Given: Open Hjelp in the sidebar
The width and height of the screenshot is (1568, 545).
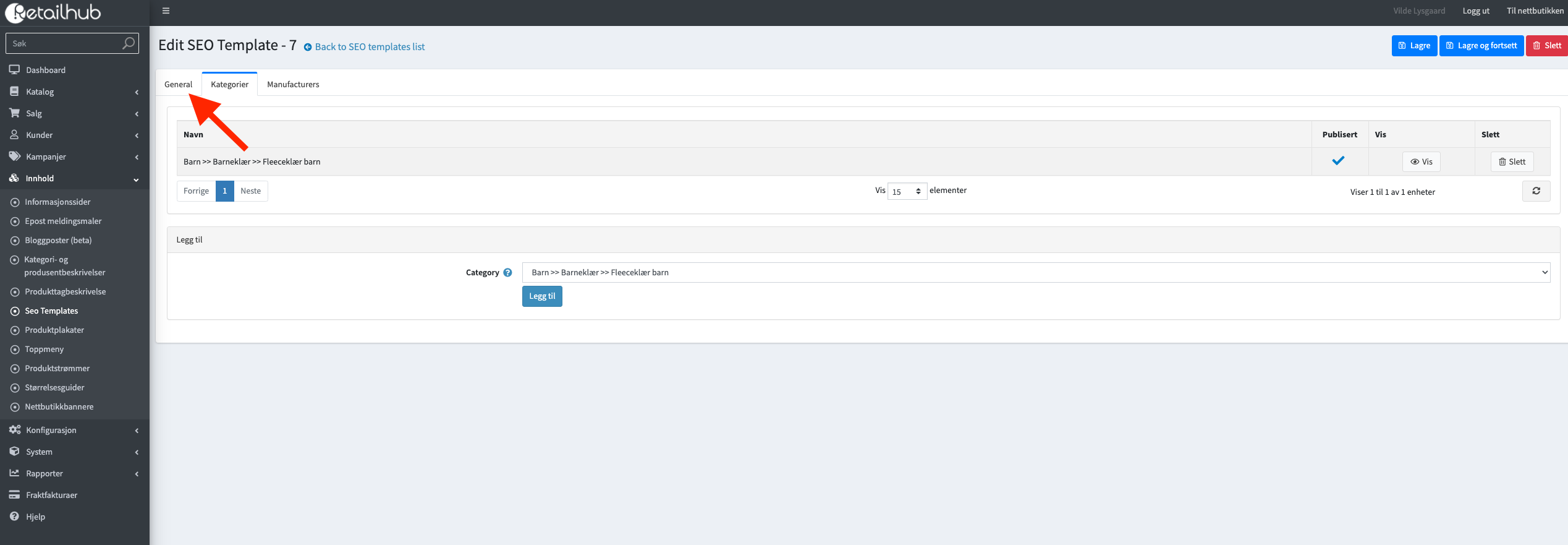Looking at the screenshot, I should pyautogui.click(x=35, y=517).
